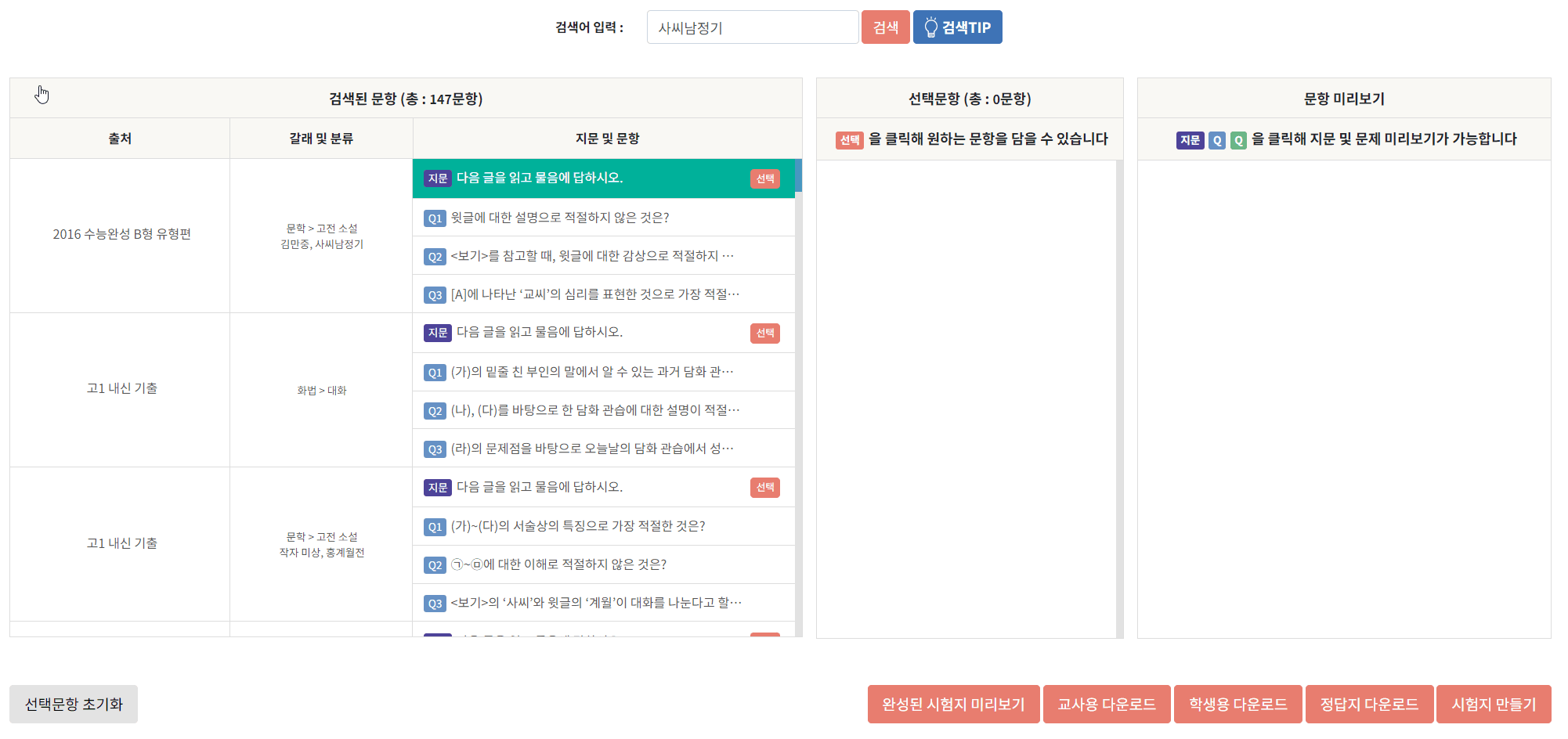
Task: Click 2016 수능완성 B형 유형편 source cell
Action: click(x=121, y=234)
